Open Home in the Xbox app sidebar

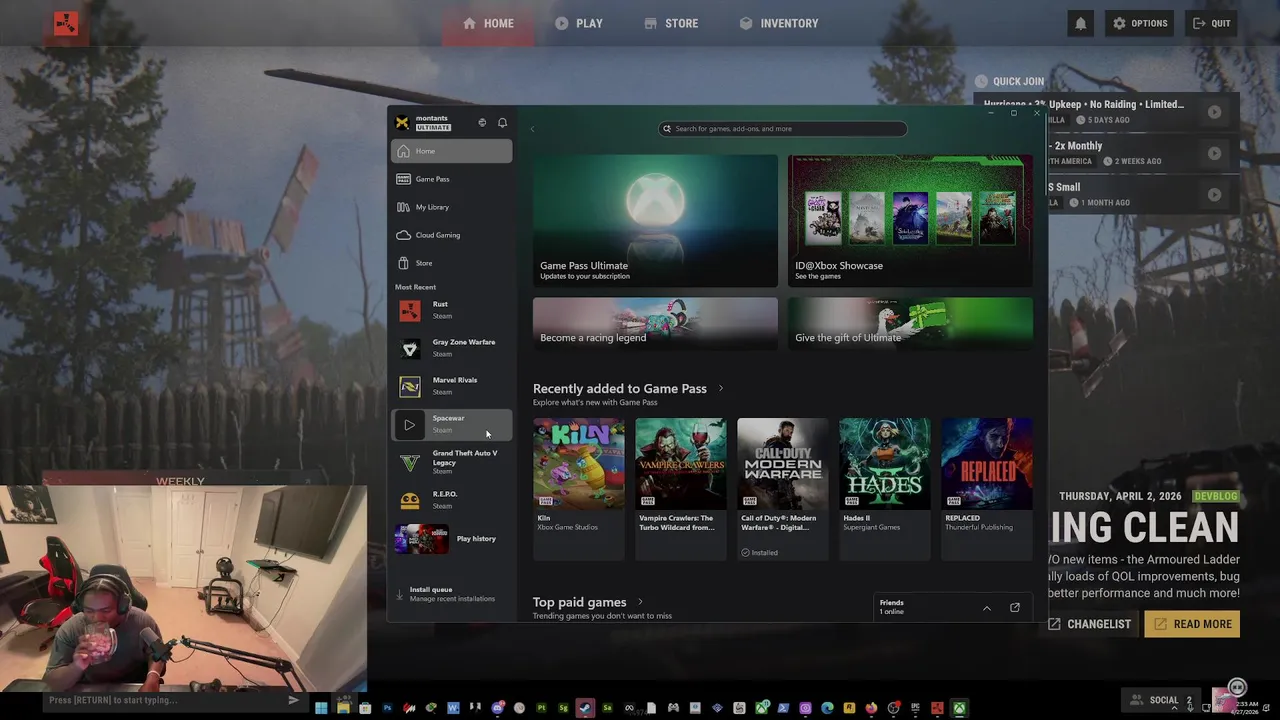[451, 151]
